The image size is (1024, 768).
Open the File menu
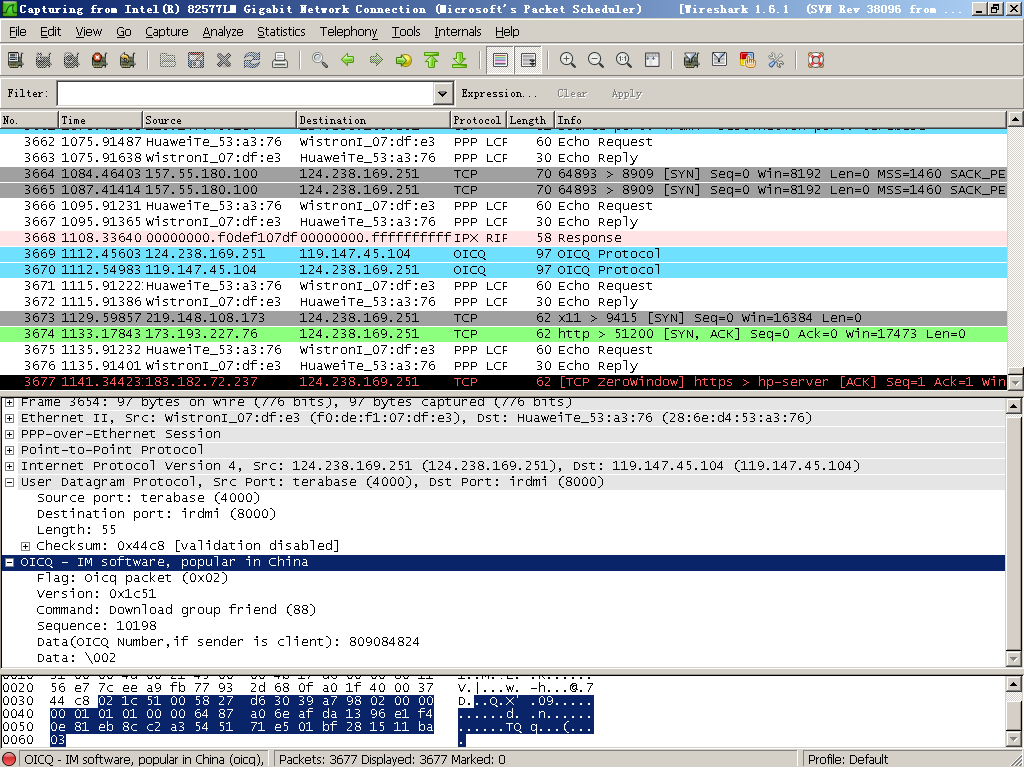pos(17,31)
